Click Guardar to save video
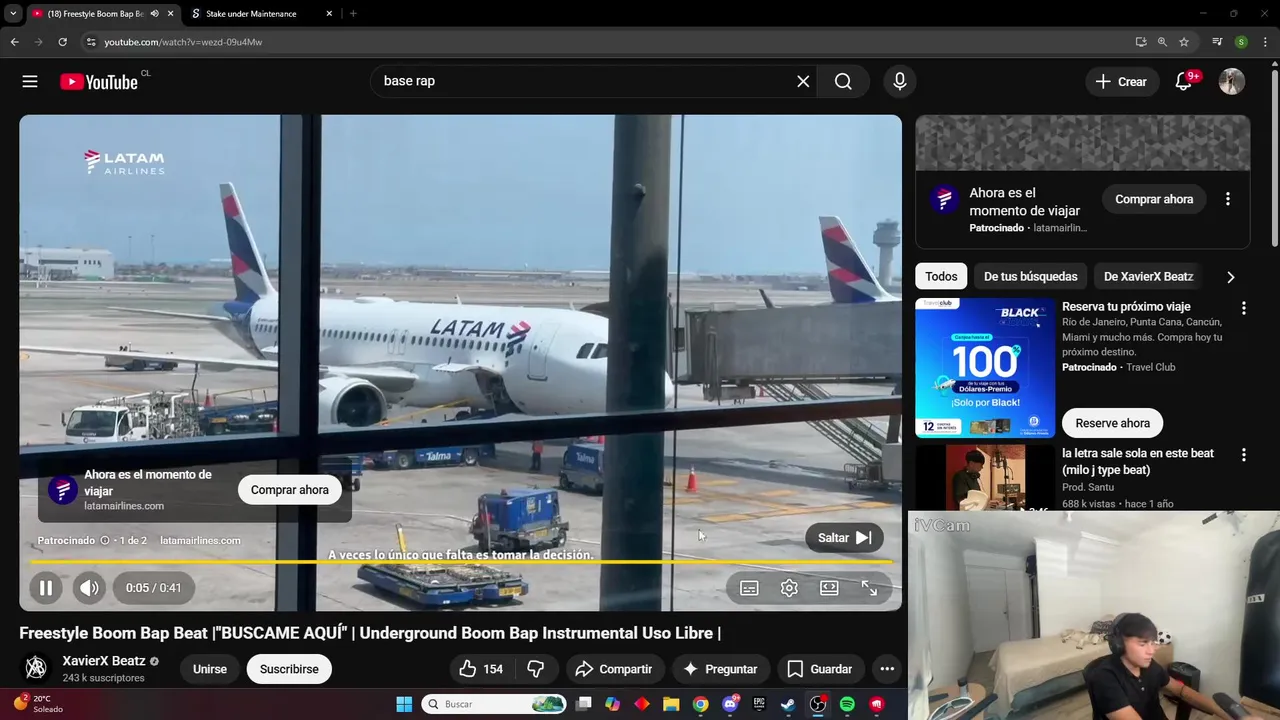 (x=820, y=669)
